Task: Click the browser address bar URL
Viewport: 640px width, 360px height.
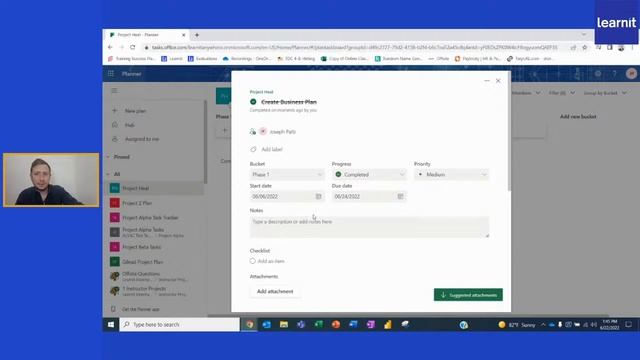Action: (x=354, y=47)
